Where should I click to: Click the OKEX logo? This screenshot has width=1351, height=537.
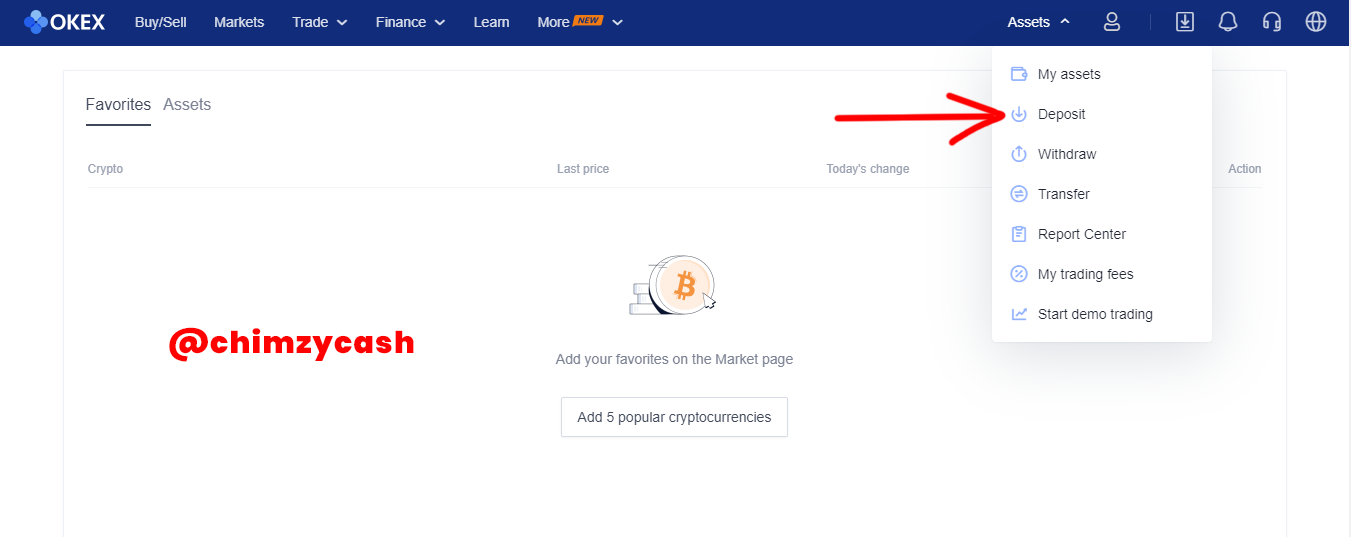pyautogui.click(x=64, y=22)
